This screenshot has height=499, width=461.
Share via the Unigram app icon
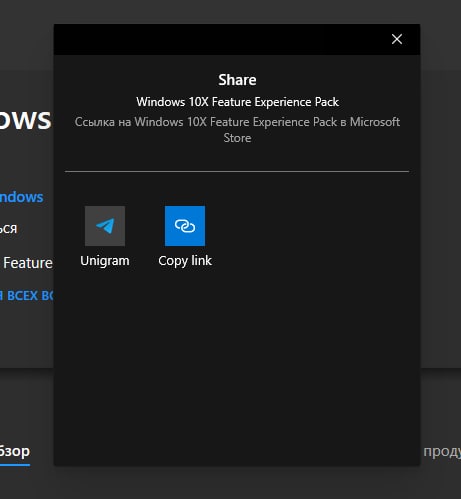point(105,226)
